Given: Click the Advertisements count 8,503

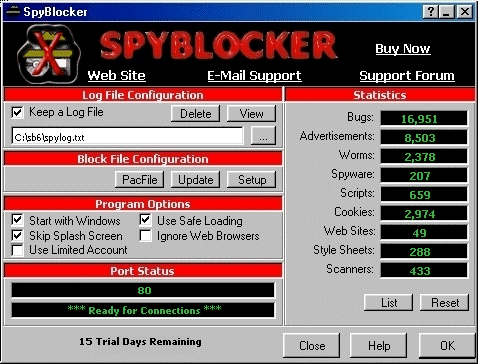Looking at the screenshot, I should [x=424, y=138].
